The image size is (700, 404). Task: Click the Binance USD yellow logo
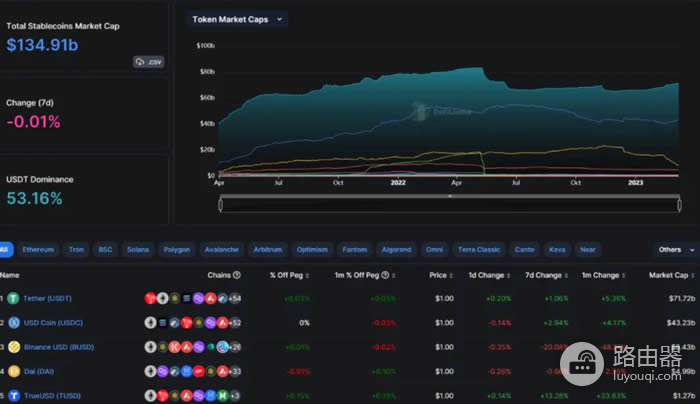pos(14,347)
